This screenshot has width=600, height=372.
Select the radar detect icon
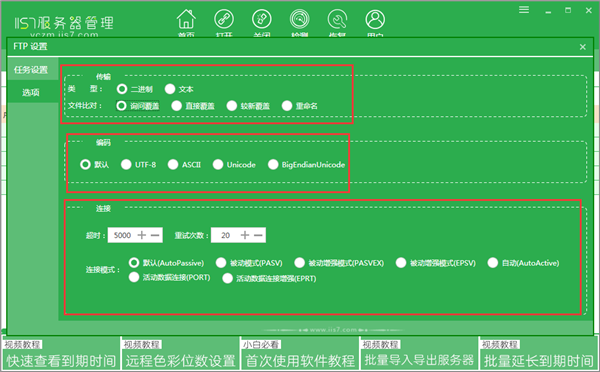click(x=299, y=19)
